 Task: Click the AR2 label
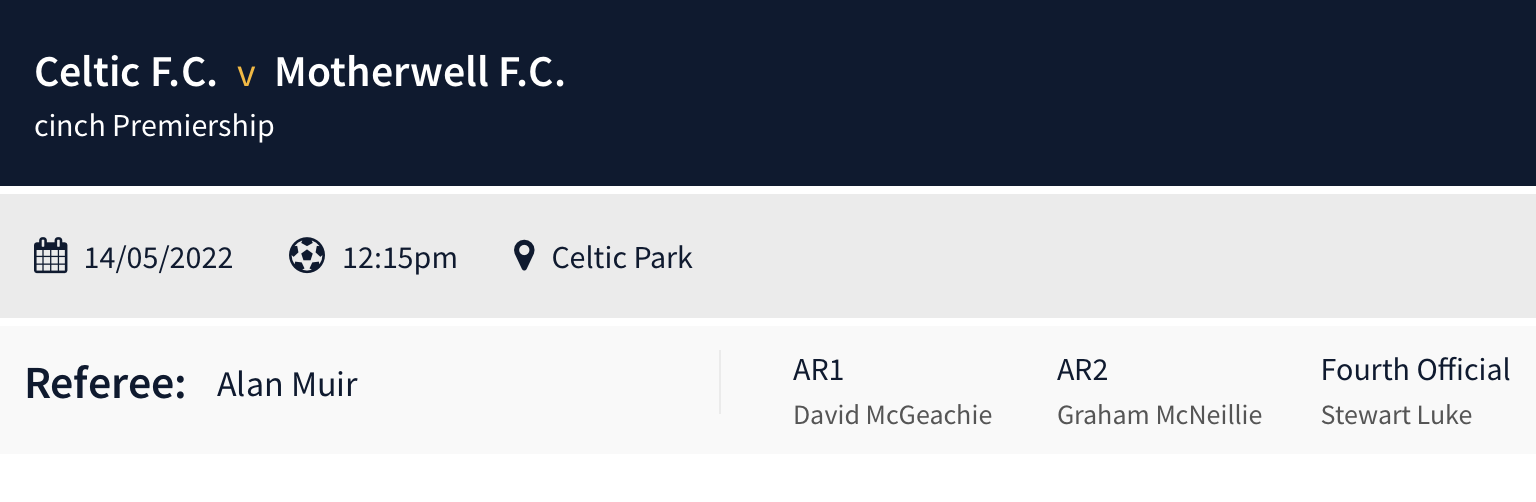(x=1082, y=370)
